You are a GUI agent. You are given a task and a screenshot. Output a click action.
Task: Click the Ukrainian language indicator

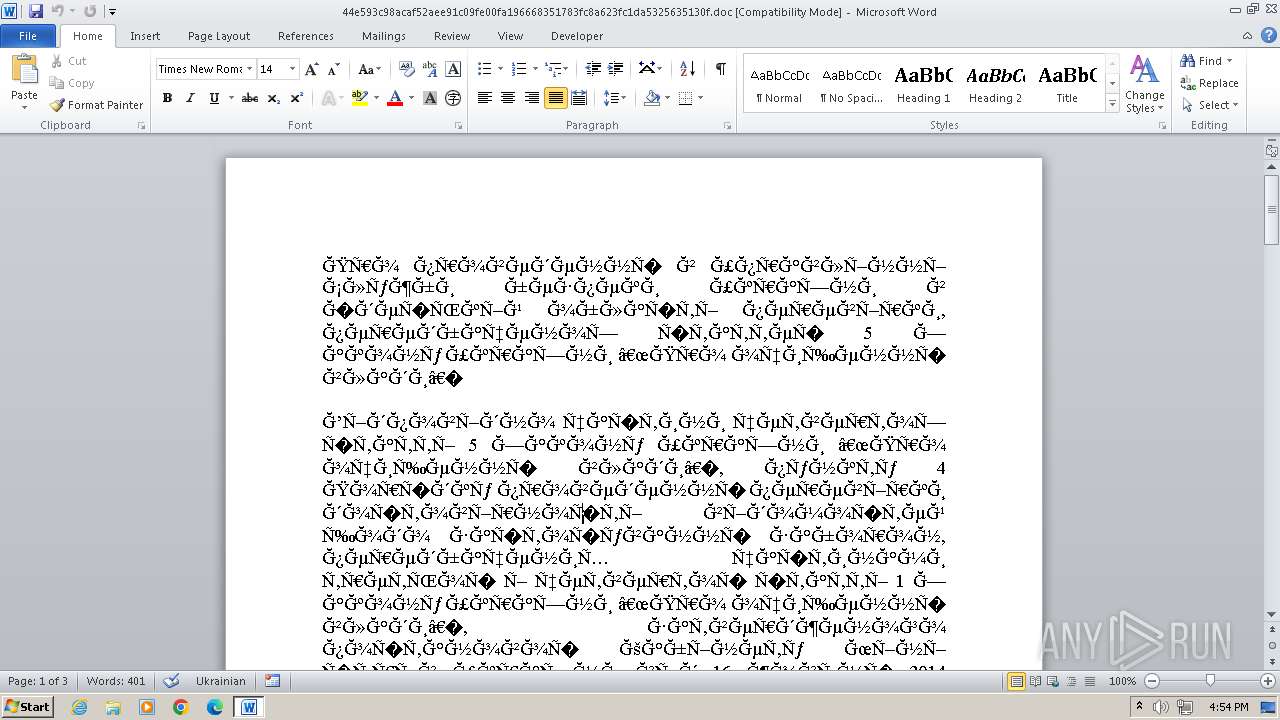[x=220, y=681]
